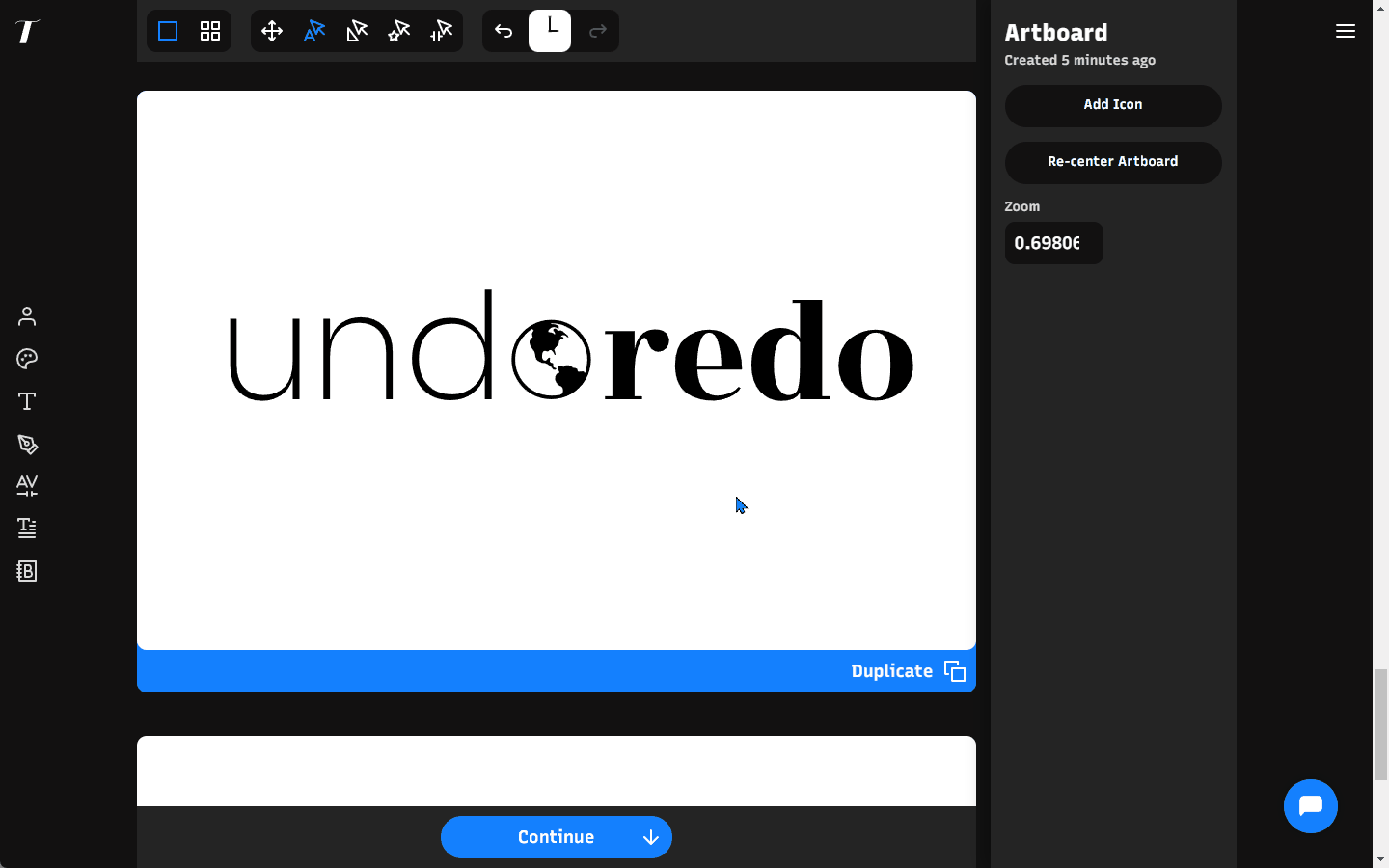Viewport: 1389px width, 868px height.
Task: Click the undo arrow
Action: tap(504, 31)
